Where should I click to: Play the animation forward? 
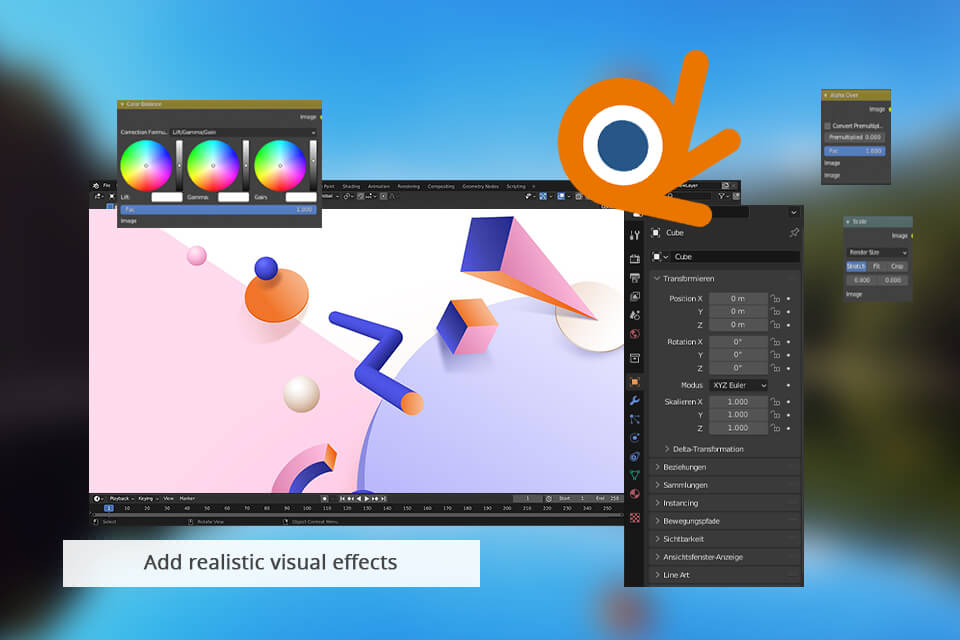367,499
